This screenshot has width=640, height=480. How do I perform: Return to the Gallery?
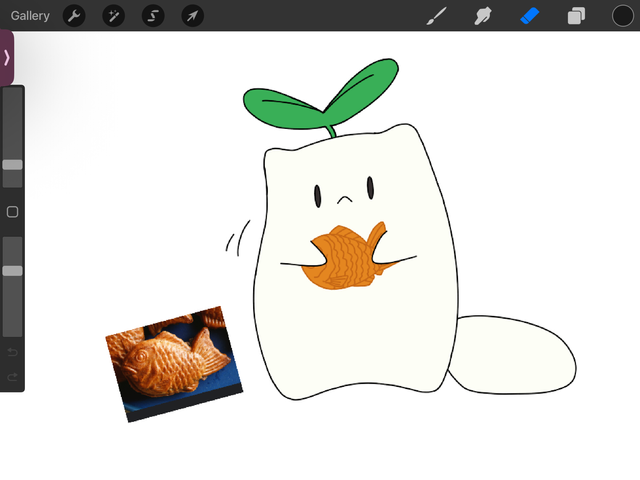pyautogui.click(x=30, y=16)
